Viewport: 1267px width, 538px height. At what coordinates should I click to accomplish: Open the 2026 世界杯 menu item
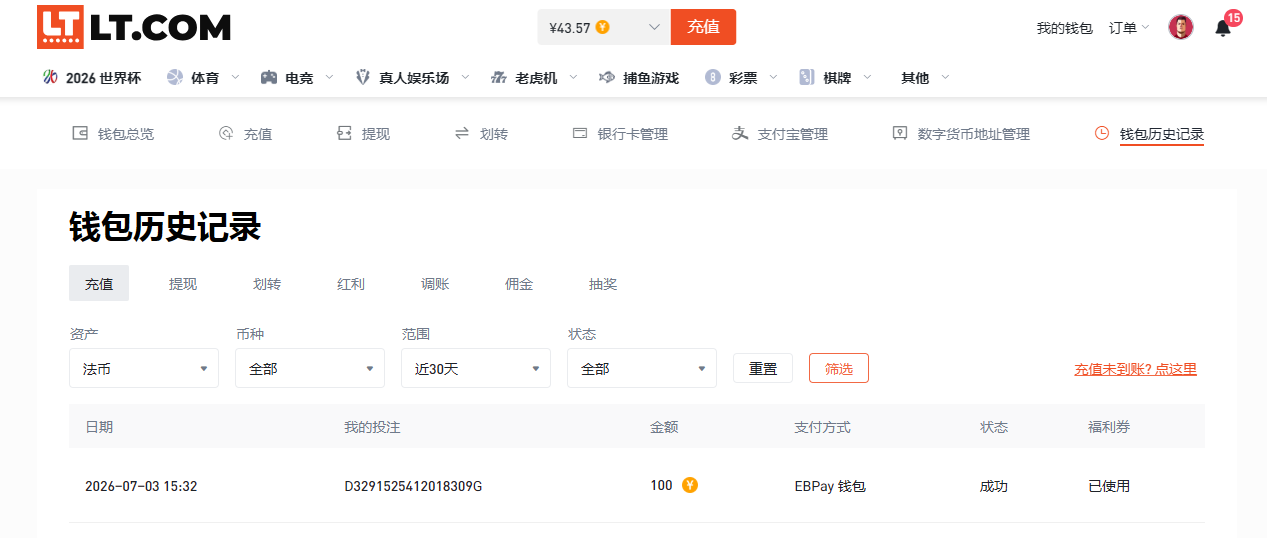(92, 77)
